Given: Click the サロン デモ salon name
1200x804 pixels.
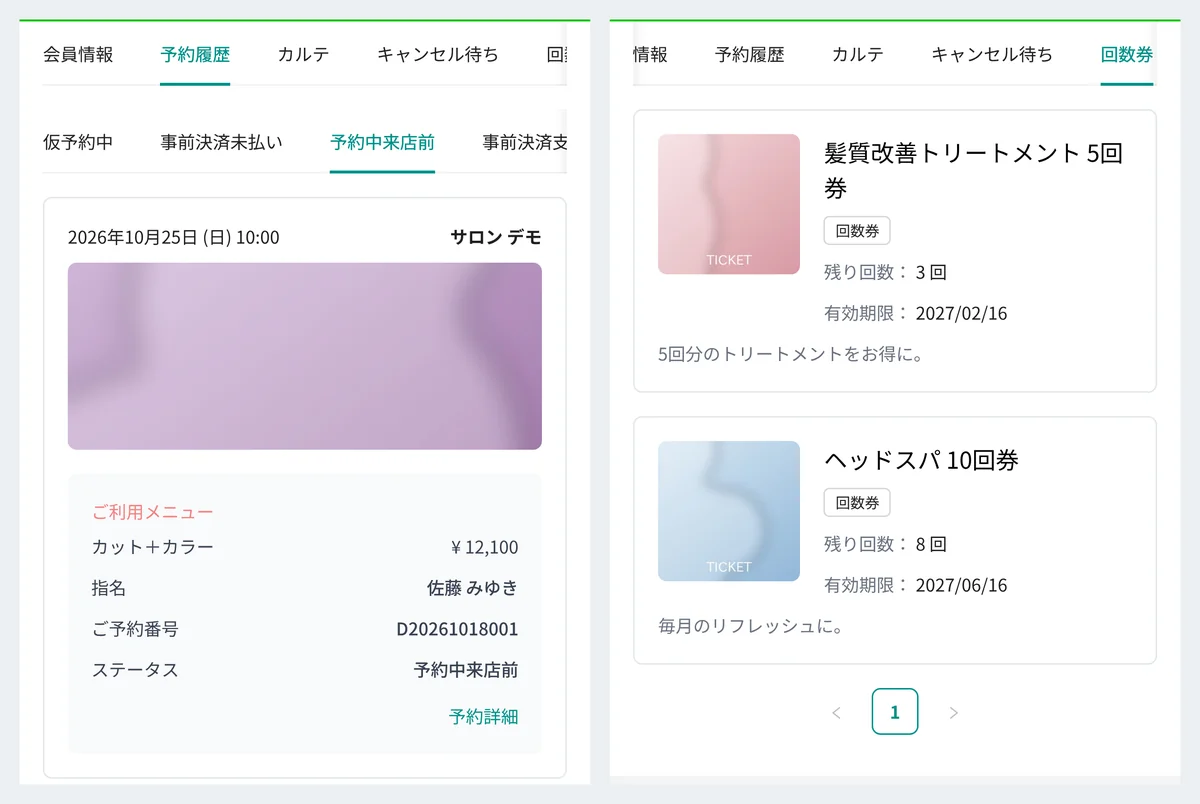Looking at the screenshot, I should click(x=496, y=238).
